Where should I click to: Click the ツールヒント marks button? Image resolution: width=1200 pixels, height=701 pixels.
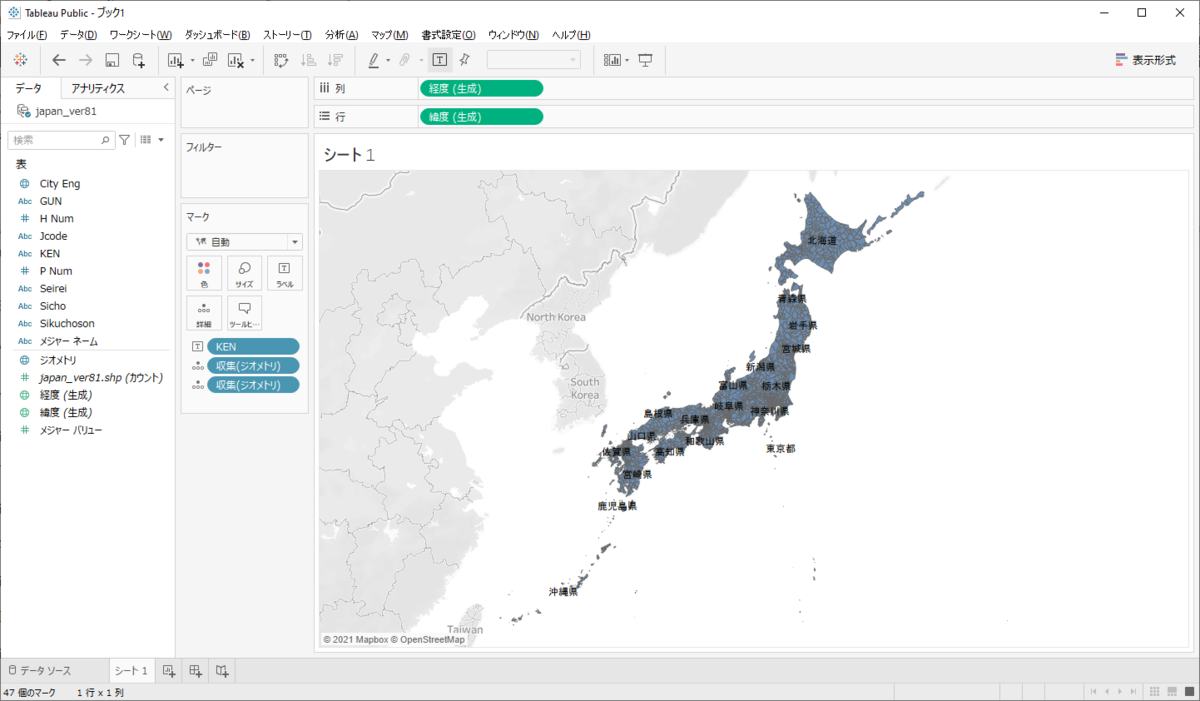coord(244,313)
